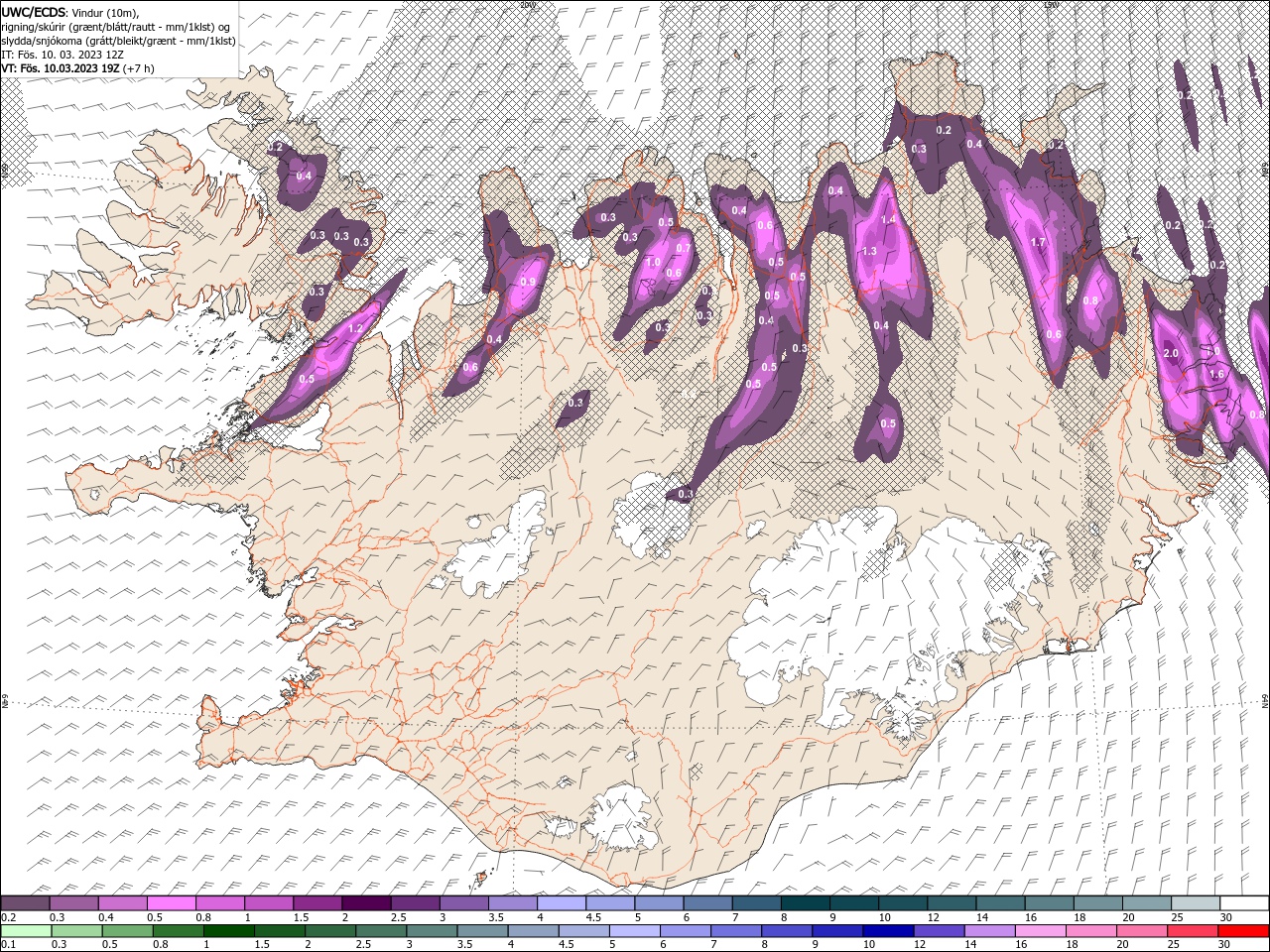Image resolution: width=1270 pixels, height=952 pixels.
Task: Click the 1.6 snowfall value on the map
Action: click(x=1218, y=374)
